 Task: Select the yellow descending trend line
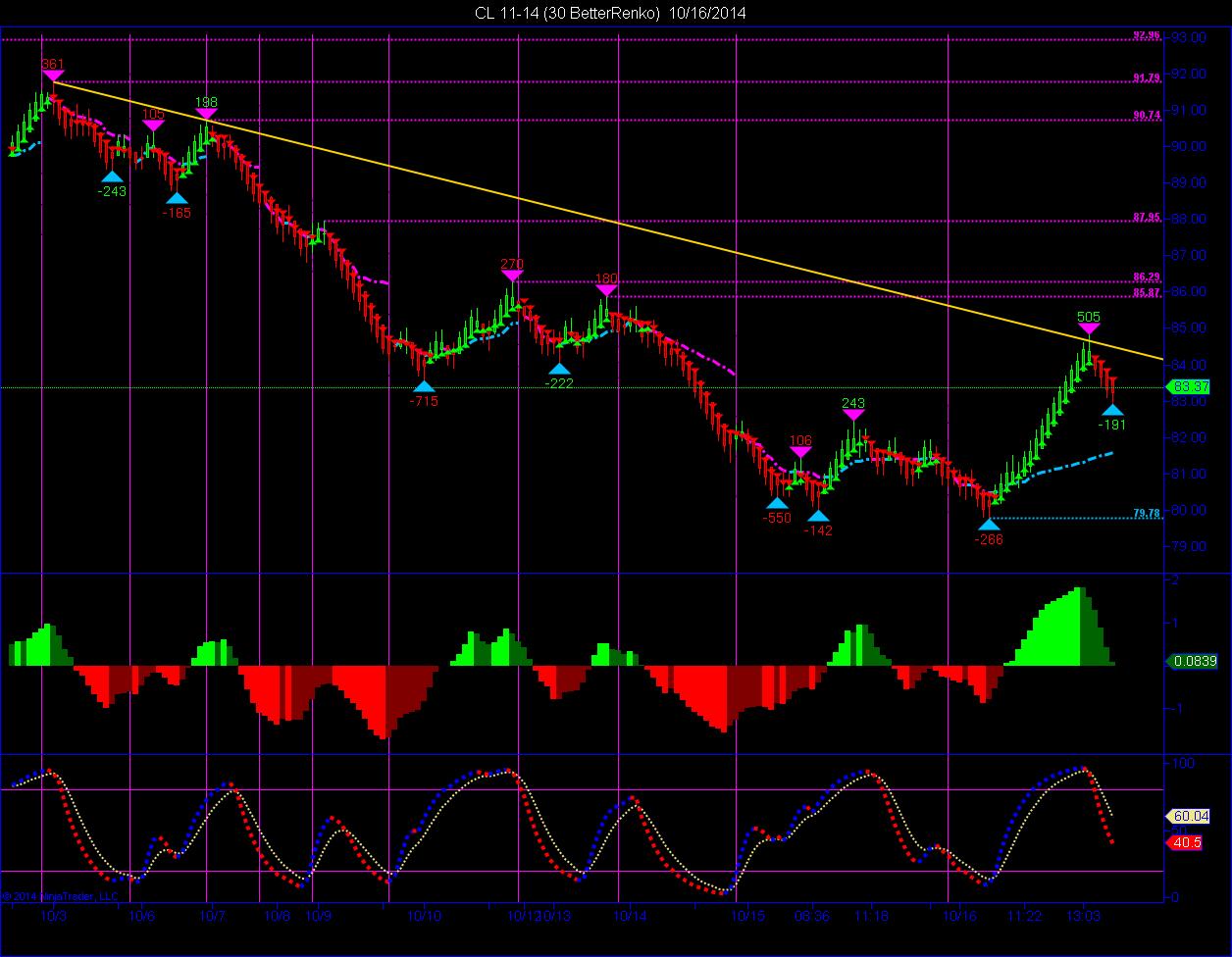606,219
